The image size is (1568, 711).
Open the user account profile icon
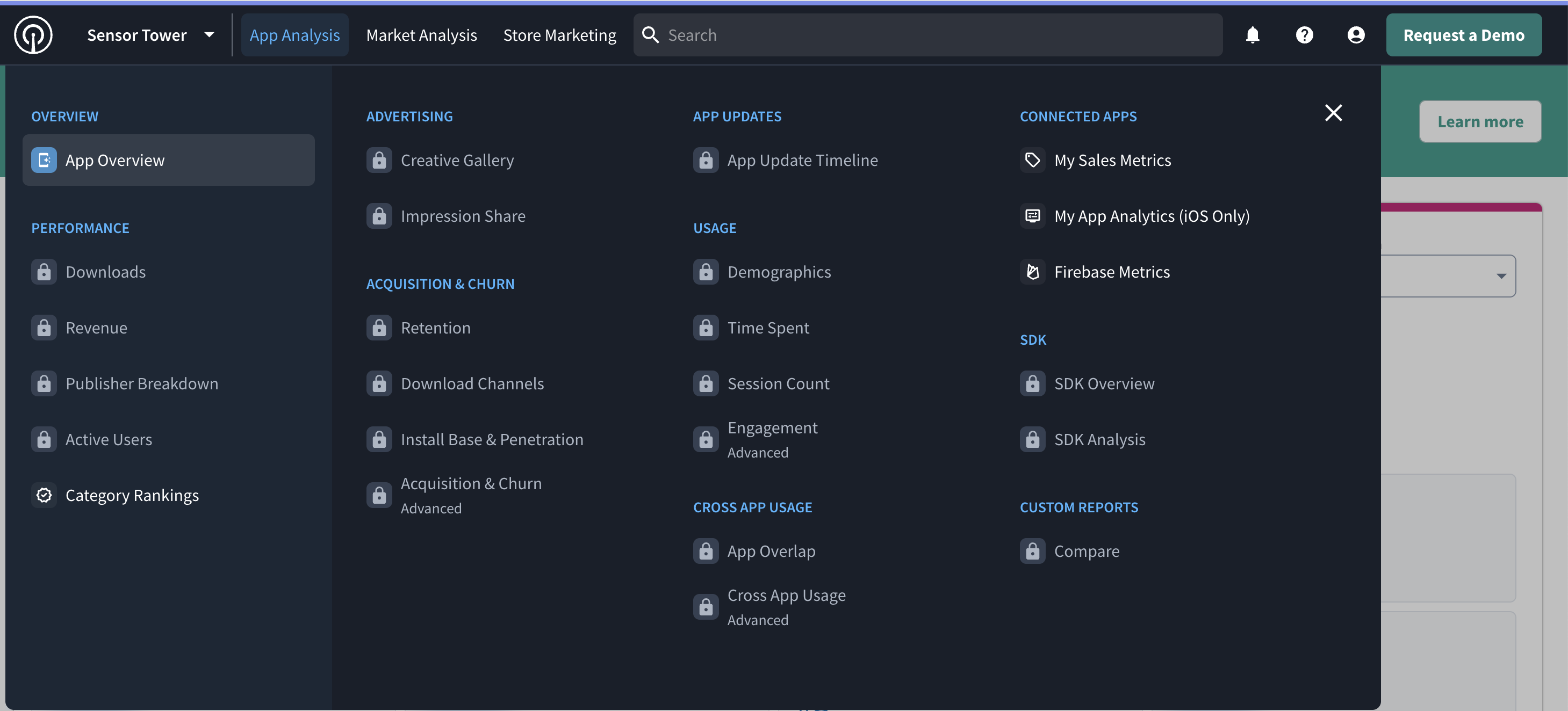(1356, 35)
